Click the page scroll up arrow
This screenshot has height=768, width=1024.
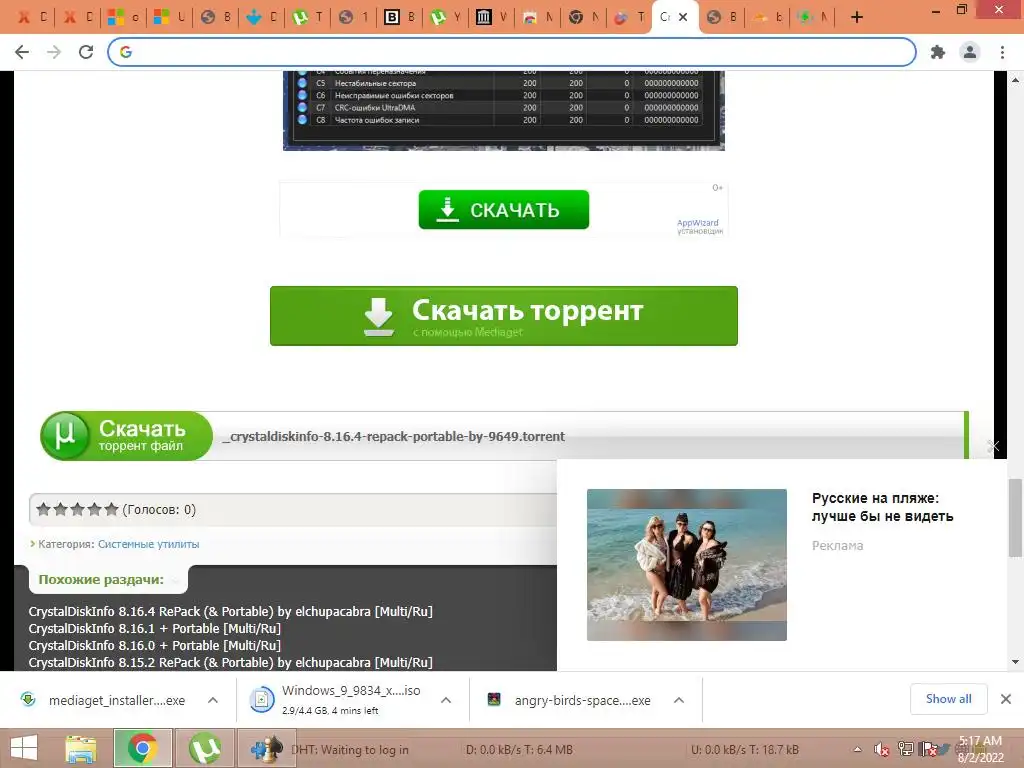tap(1016, 80)
